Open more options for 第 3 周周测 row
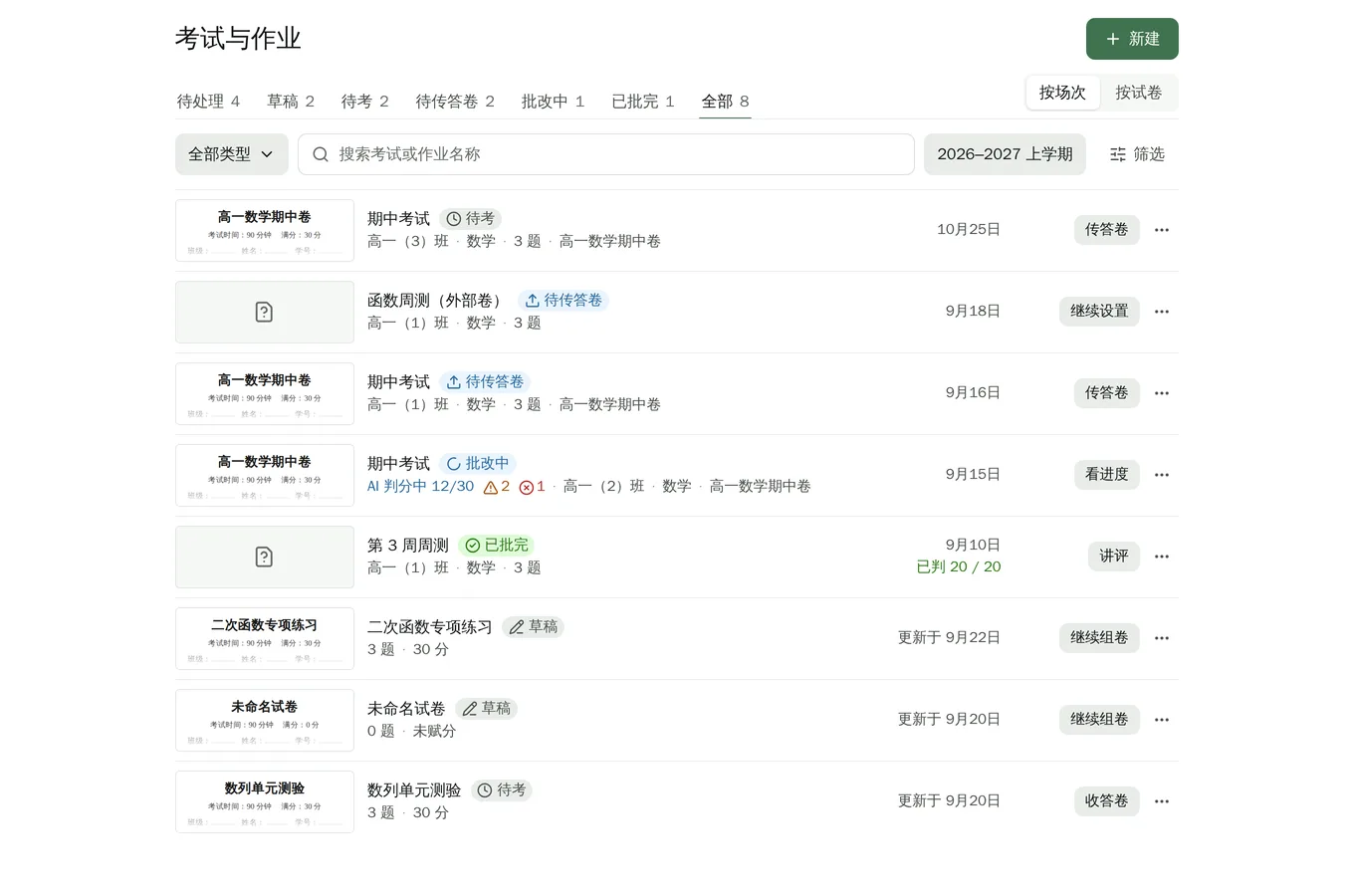The image size is (1353, 896). [1161, 557]
